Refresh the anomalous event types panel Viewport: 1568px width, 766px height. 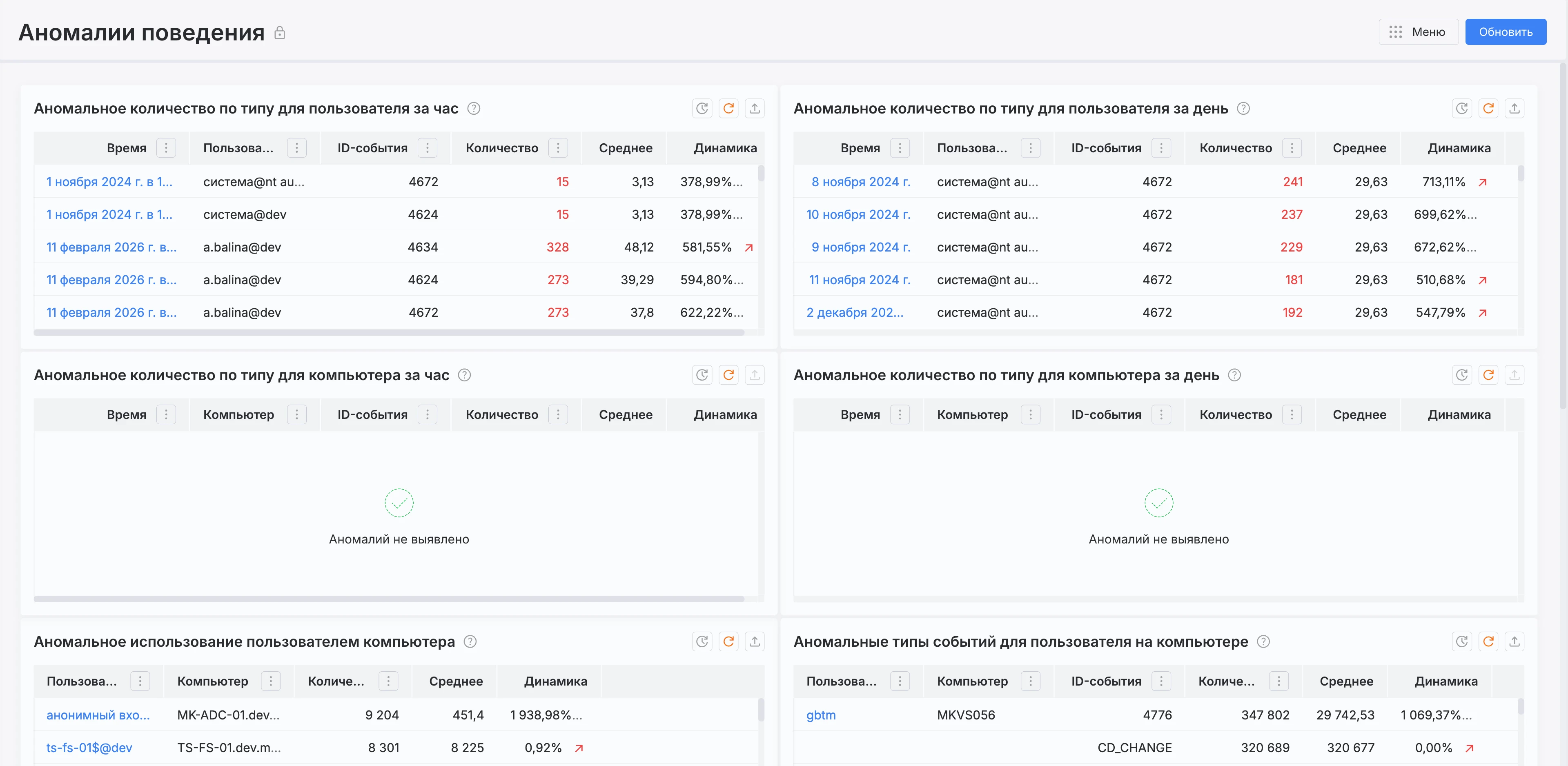point(1488,642)
